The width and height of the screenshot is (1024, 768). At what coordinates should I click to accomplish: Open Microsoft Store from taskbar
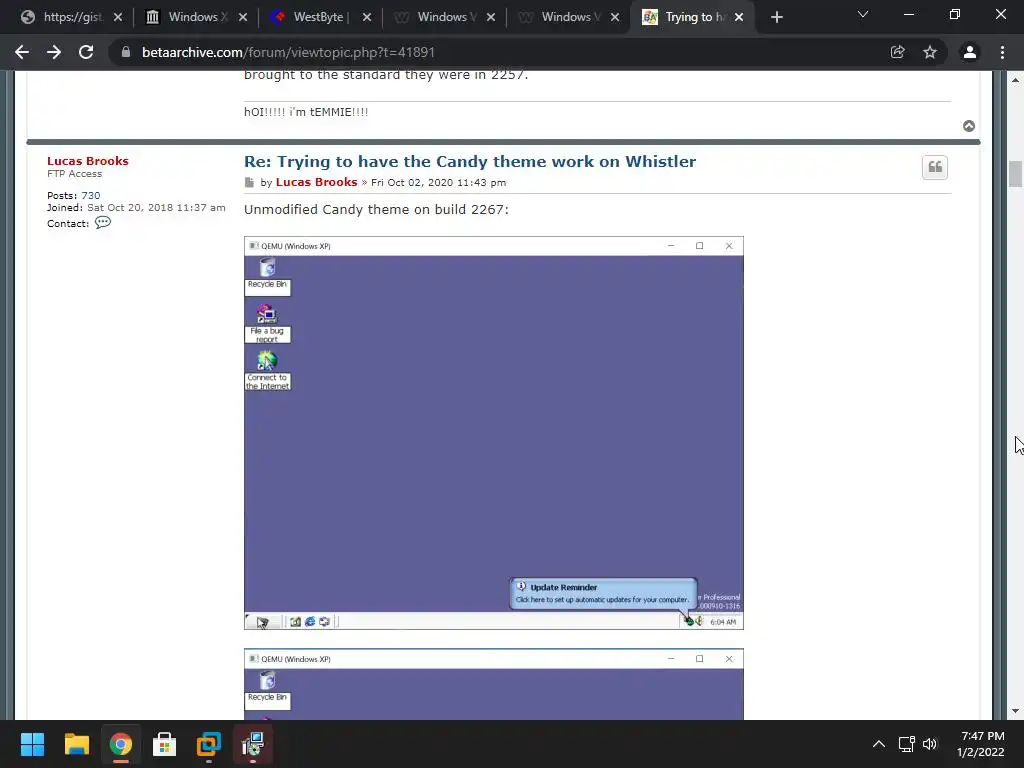click(165, 744)
